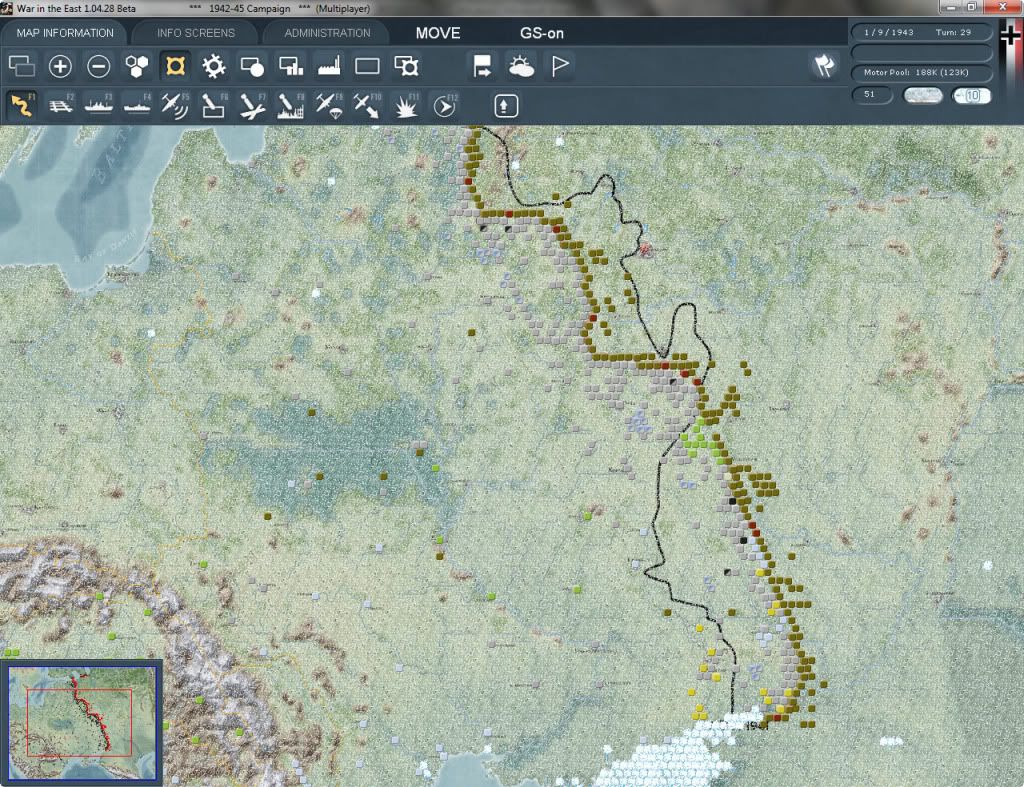Screen dimensions: 1024x787
Task: Click the GS-on ground support label
Action: click(x=541, y=33)
